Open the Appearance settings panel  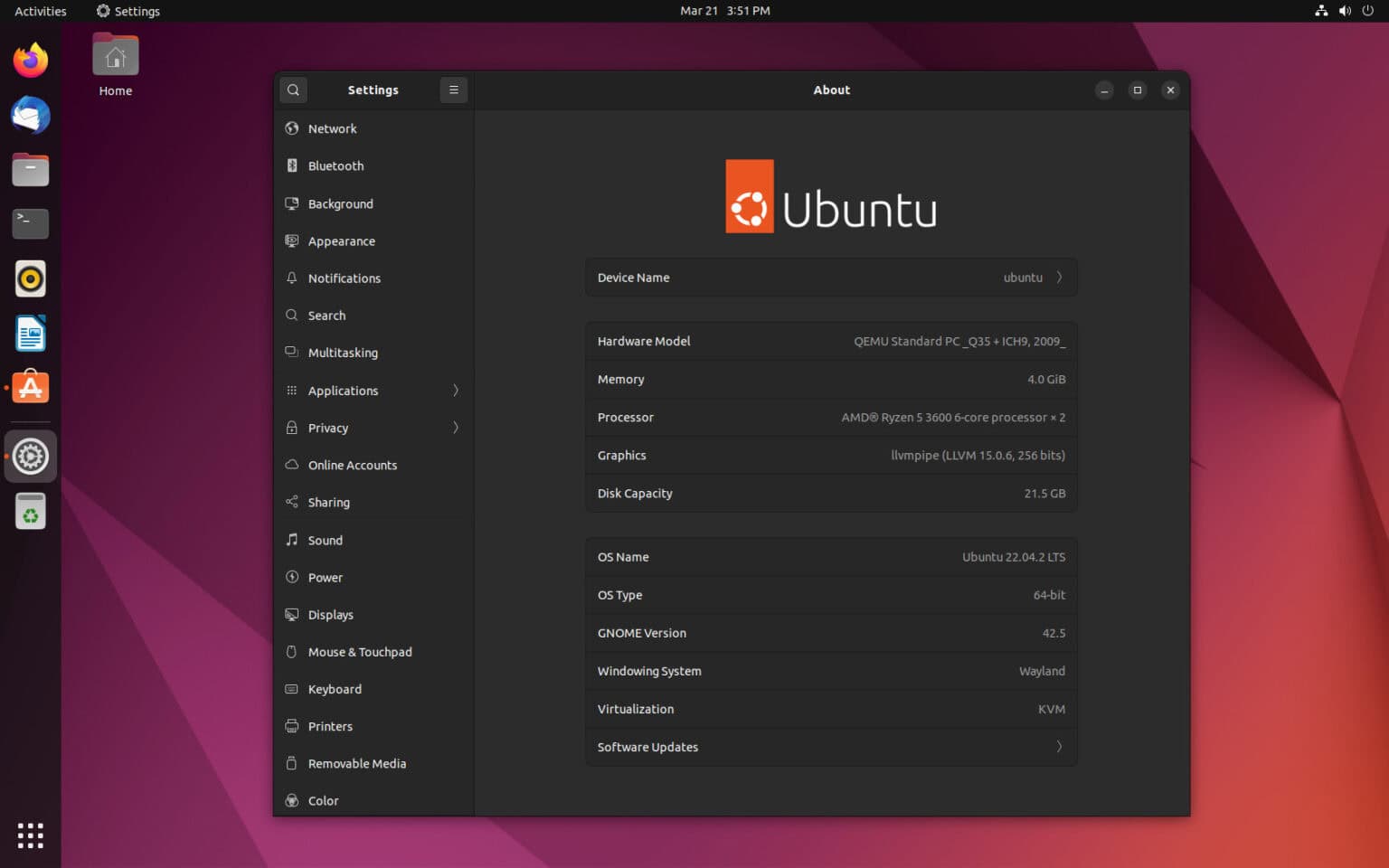click(341, 241)
